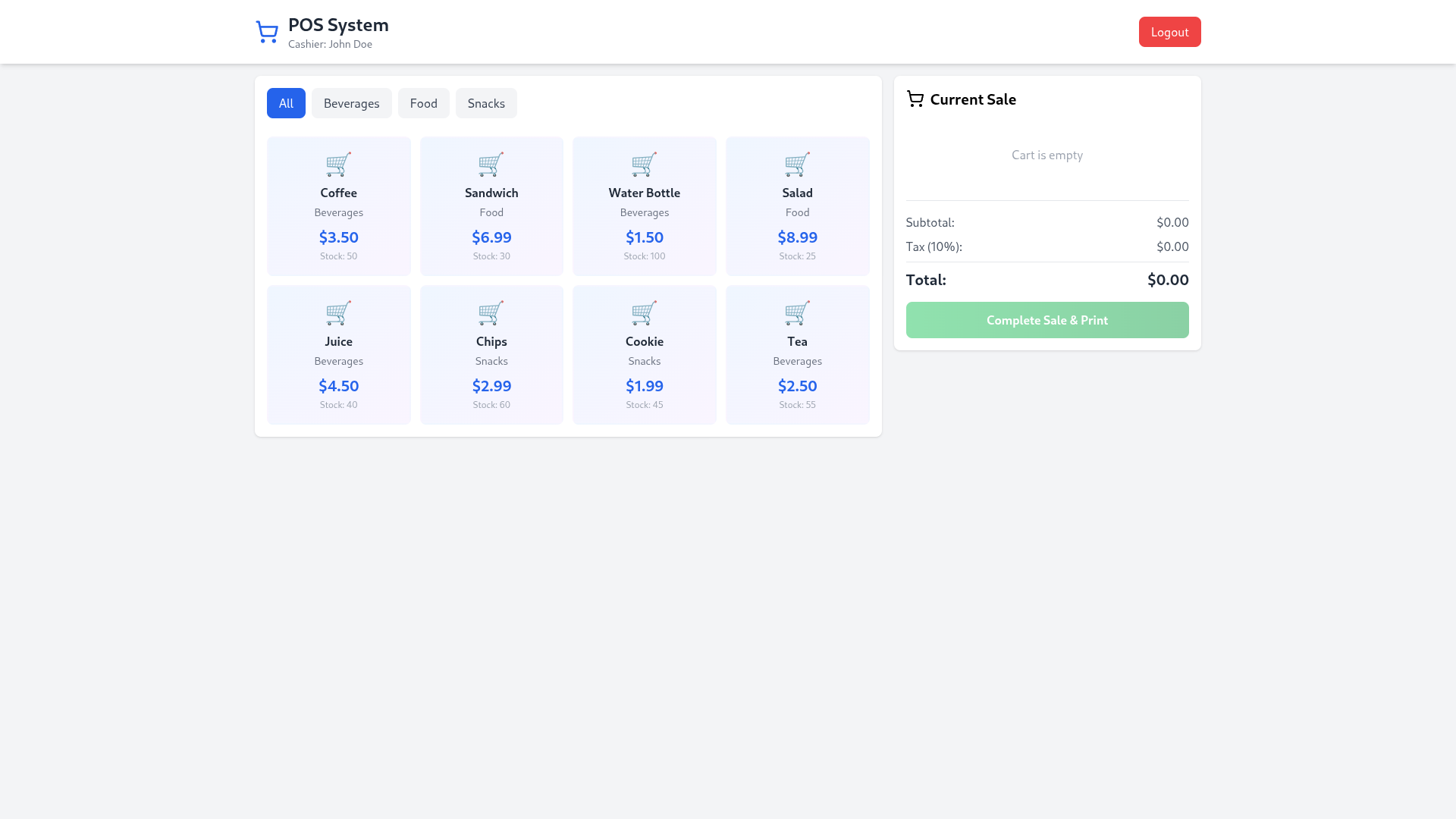Click the cart icon on Juice card

[338, 312]
